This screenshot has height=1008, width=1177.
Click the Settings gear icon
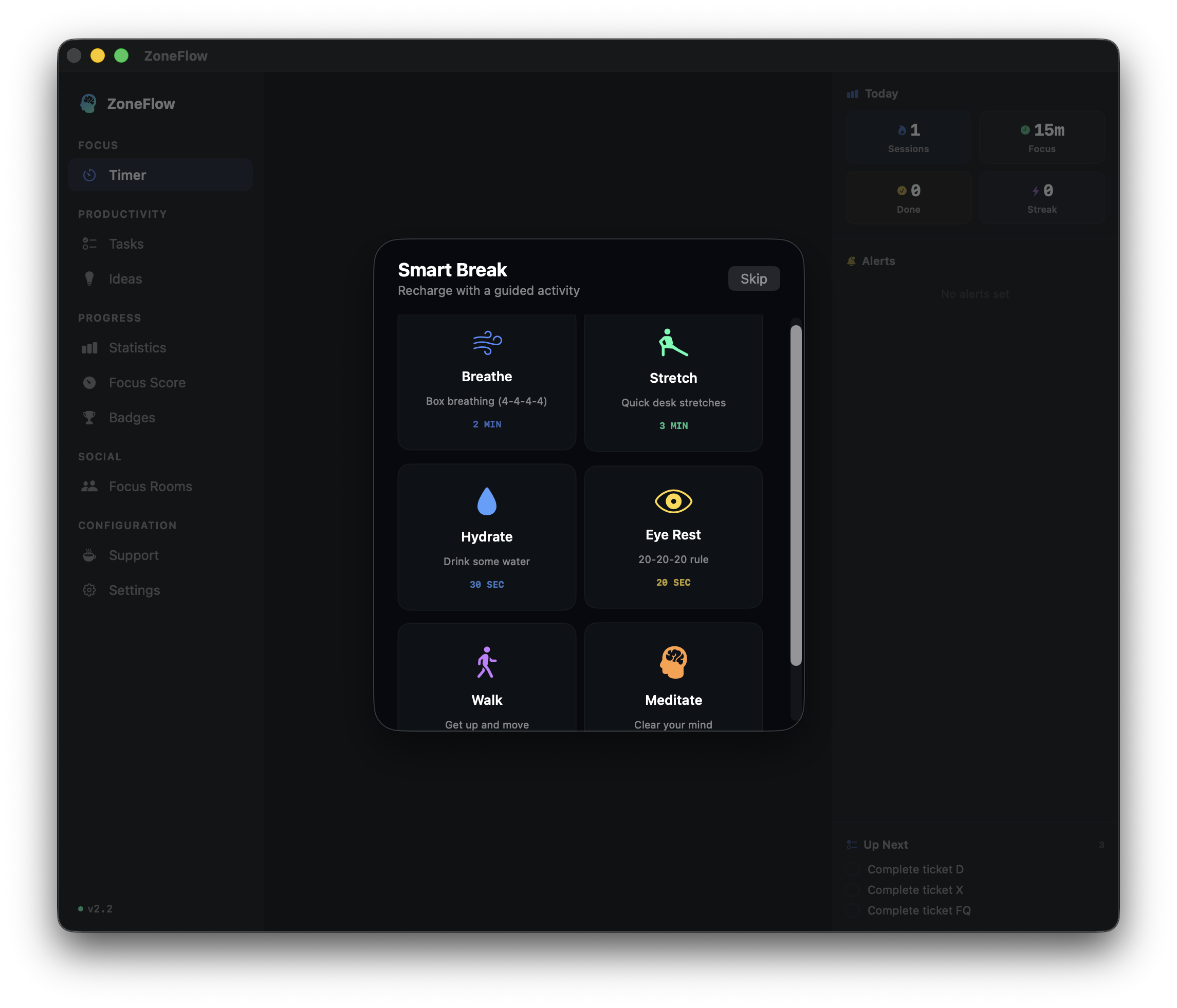pyautogui.click(x=89, y=590)
